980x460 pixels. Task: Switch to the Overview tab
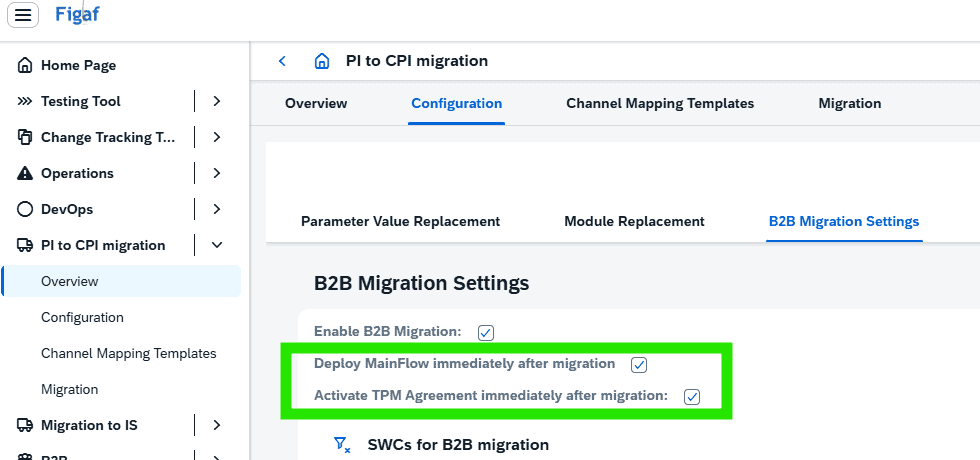point(316,103)
